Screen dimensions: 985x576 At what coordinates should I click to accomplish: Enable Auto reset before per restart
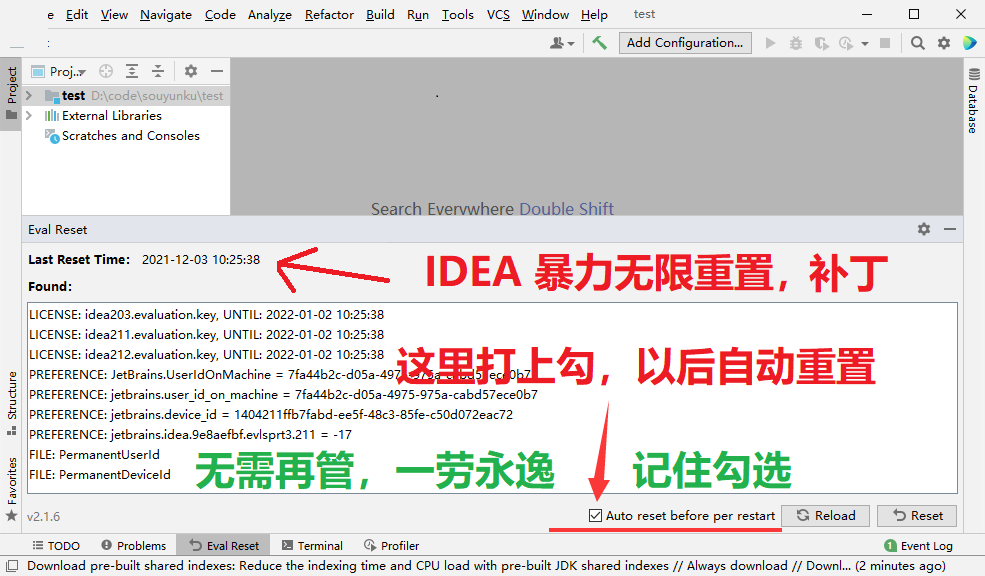click(594, 515)
